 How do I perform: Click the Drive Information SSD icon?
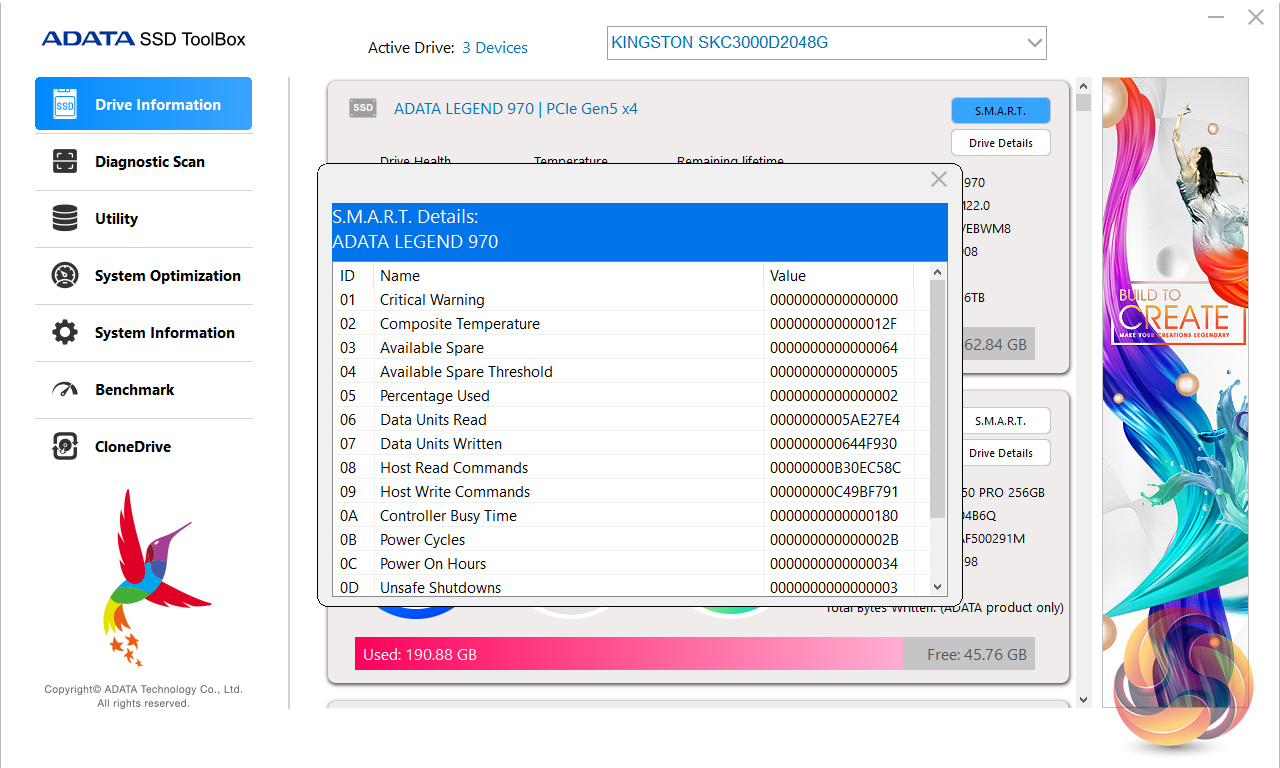click(64, 104)
